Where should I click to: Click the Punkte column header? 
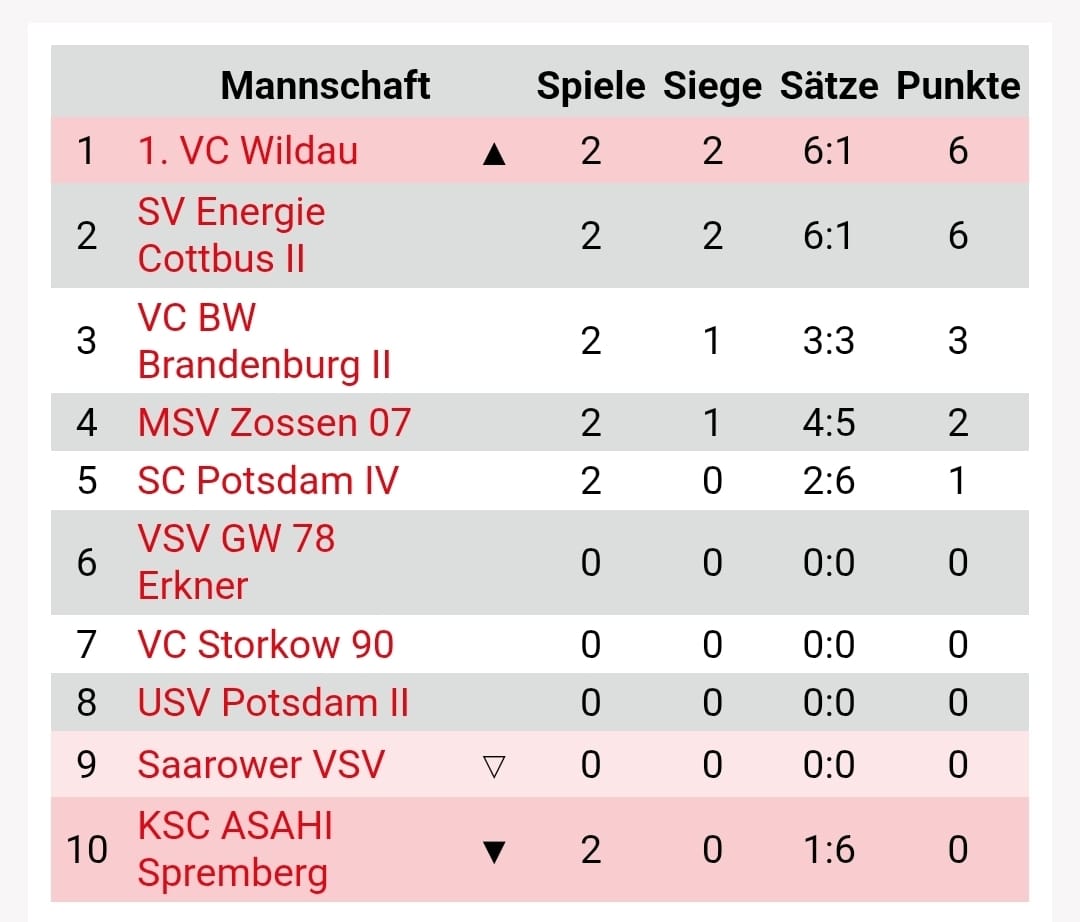(958, 86)
